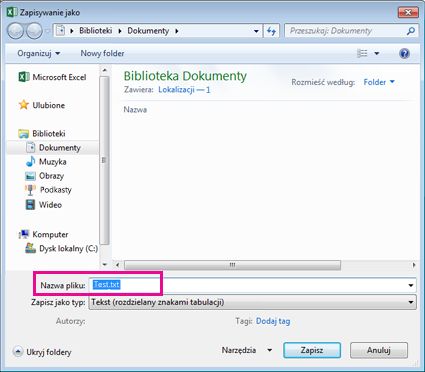Select Dysk lokalny (C:) in navigation pane
Viewport: 425px width, 372px height.
(68, 249)
